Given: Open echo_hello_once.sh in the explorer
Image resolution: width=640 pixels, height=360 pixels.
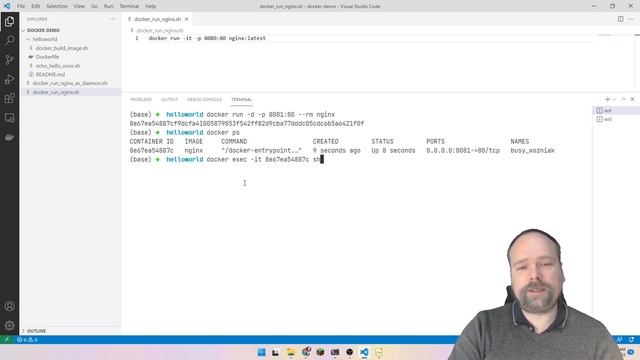Looking at the screenshot, I should click(x=58, y=66).
